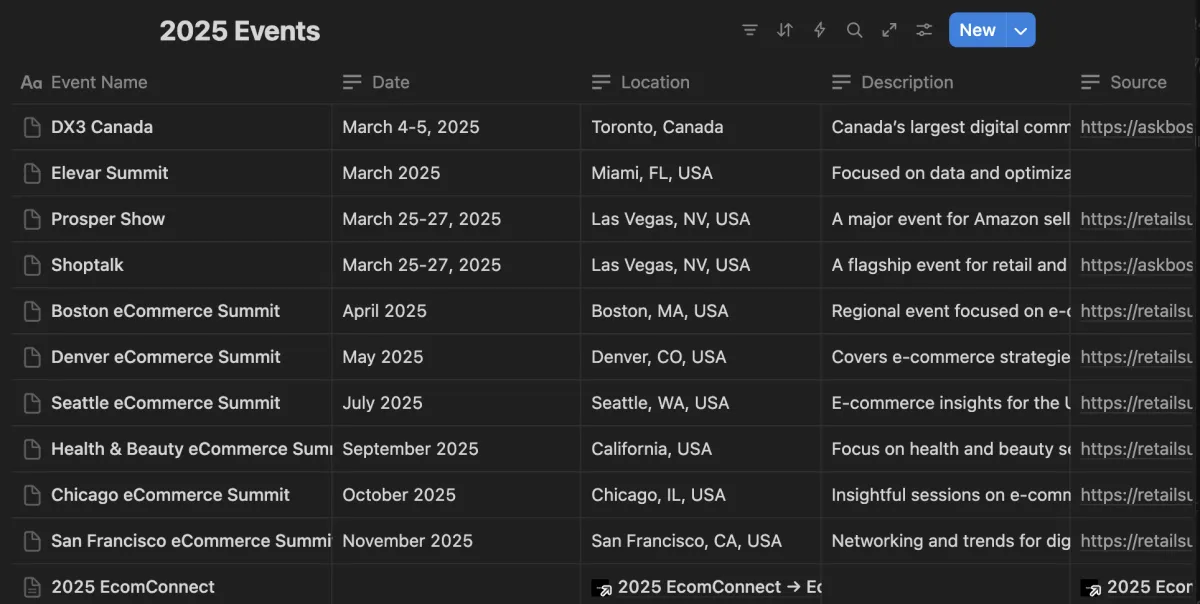Viewport: 1200px width, 604px height.
Task: Click the Shoptalk page icon
Action: [x=32, y=265]
